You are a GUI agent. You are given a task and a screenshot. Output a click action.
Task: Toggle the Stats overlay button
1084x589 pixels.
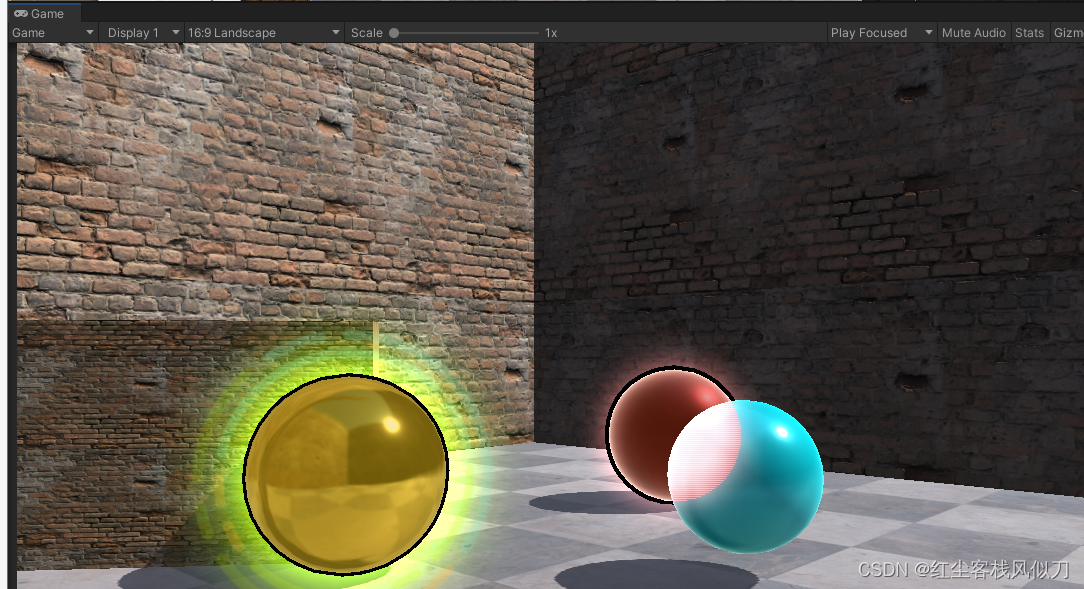point(1029,32)
